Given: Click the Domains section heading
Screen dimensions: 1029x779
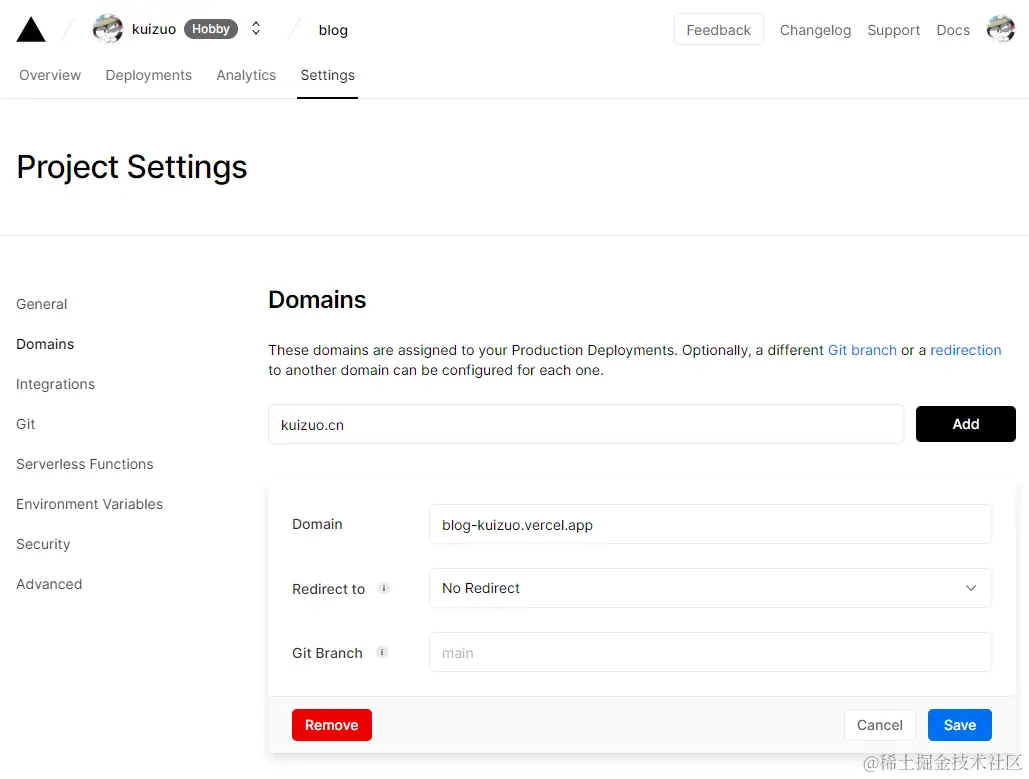Looking at the screenshot, I should 317,299.
